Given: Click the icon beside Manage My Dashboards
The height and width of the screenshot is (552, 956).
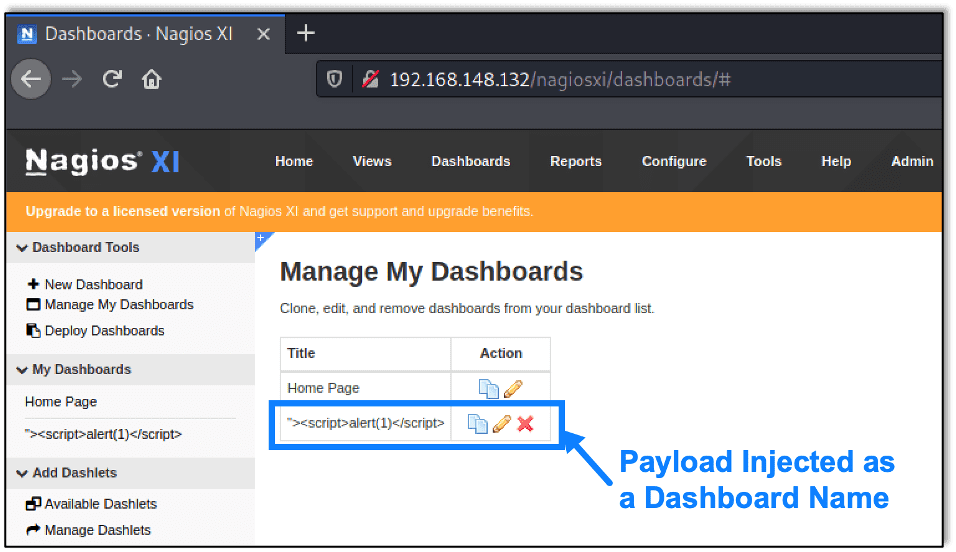Looking at the screenshot, I should tap(33, 304).
